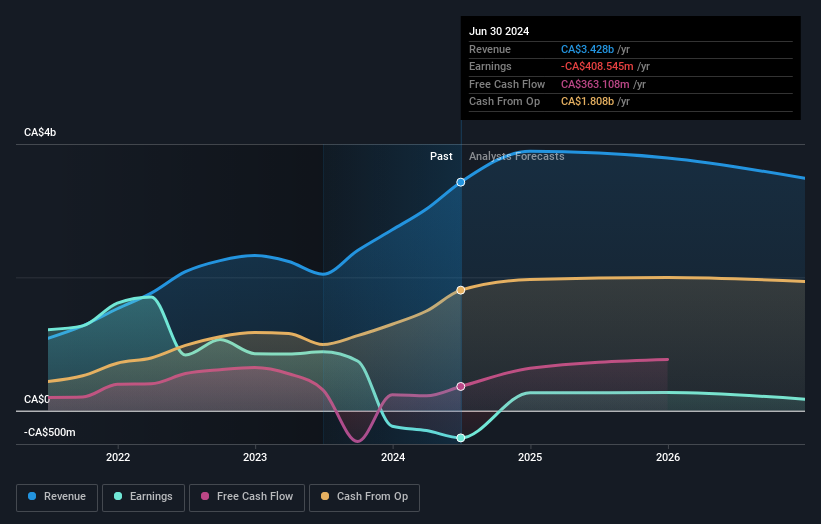This screenshot has height=524, width=821.
Task: Click the CA$4b y-axis label
Action: click(40, 132)
